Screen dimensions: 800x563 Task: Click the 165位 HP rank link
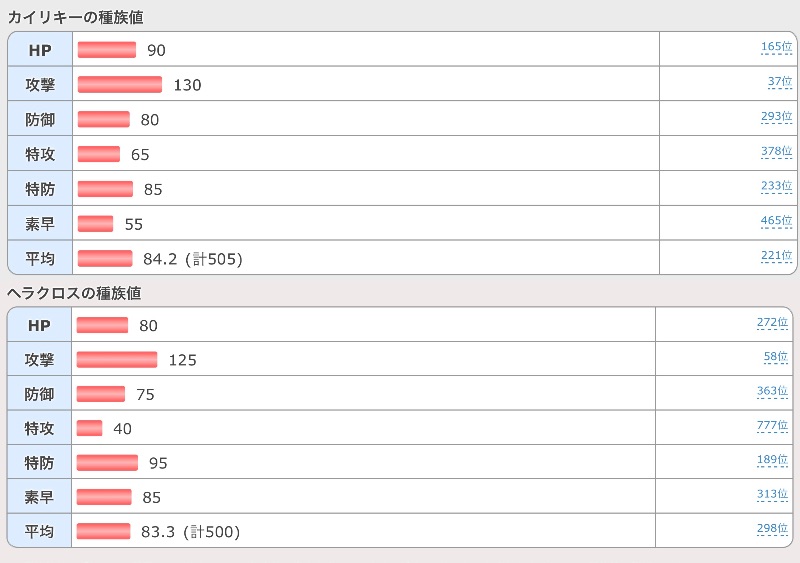tap(776, 47)
